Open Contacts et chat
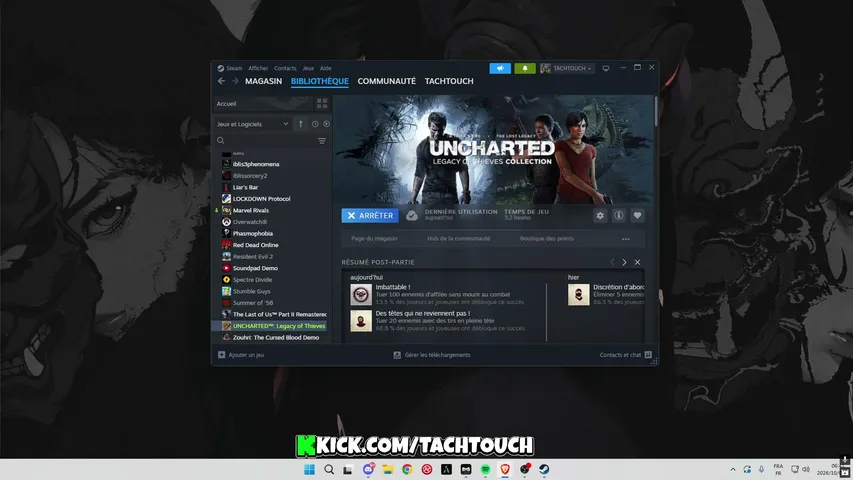853x480 pixels. tap(626, 355)
